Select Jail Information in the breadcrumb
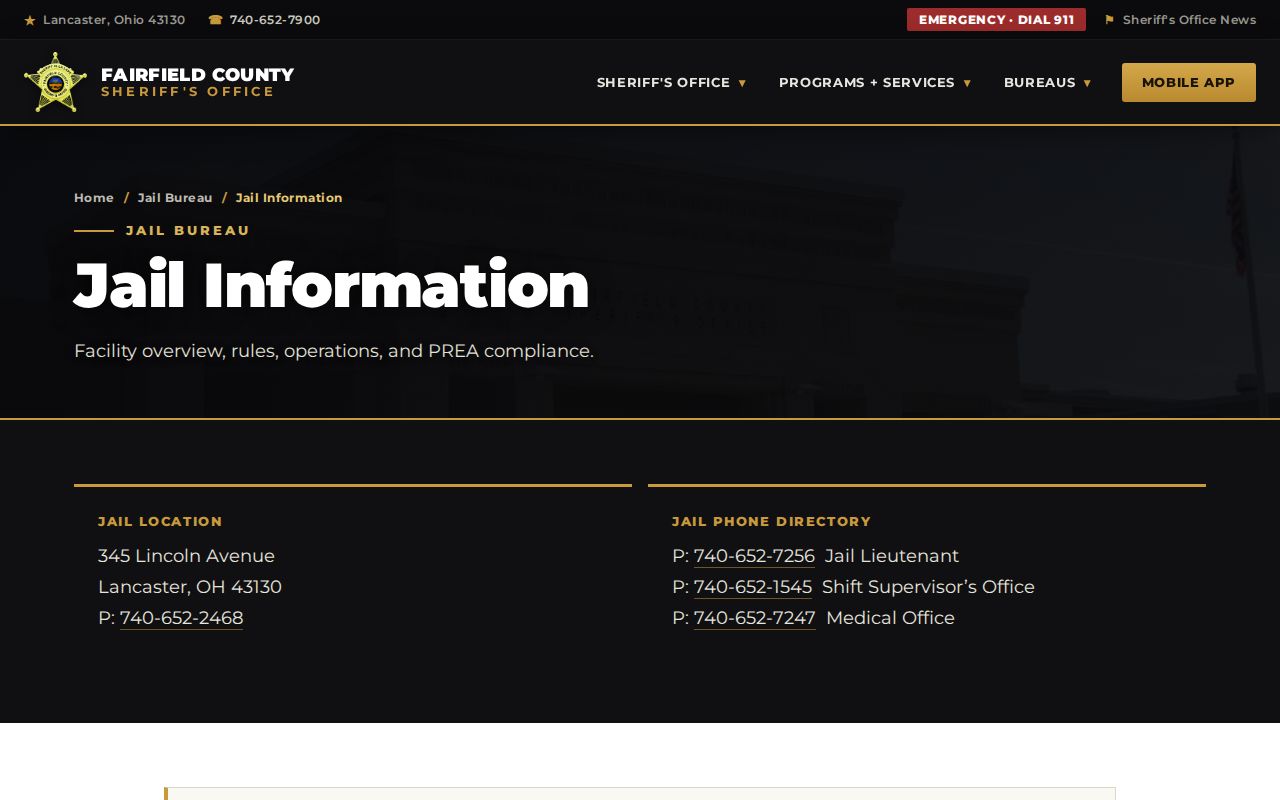 click(x=289, y=198)
